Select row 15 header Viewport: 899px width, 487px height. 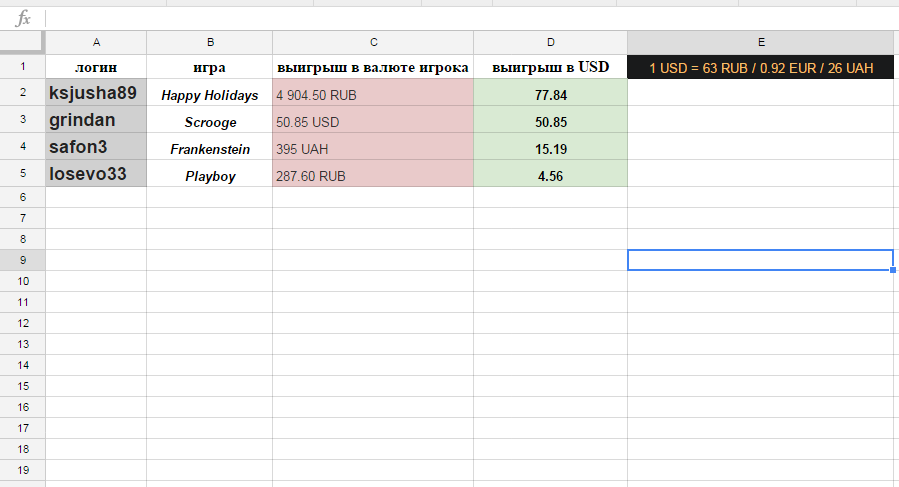(22, 386)
